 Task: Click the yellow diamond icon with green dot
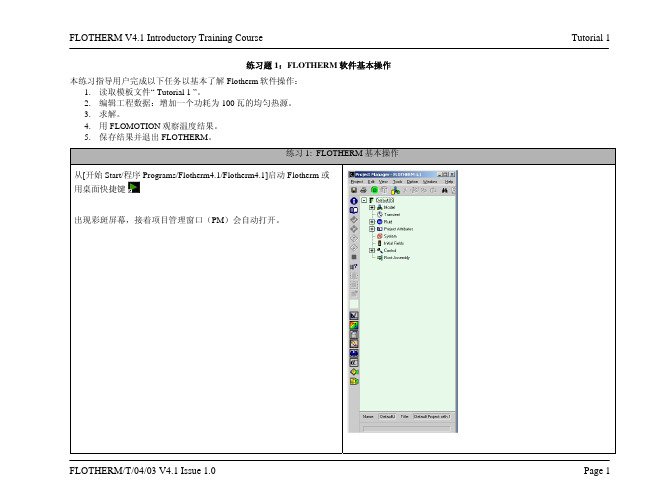coord(354,372)
